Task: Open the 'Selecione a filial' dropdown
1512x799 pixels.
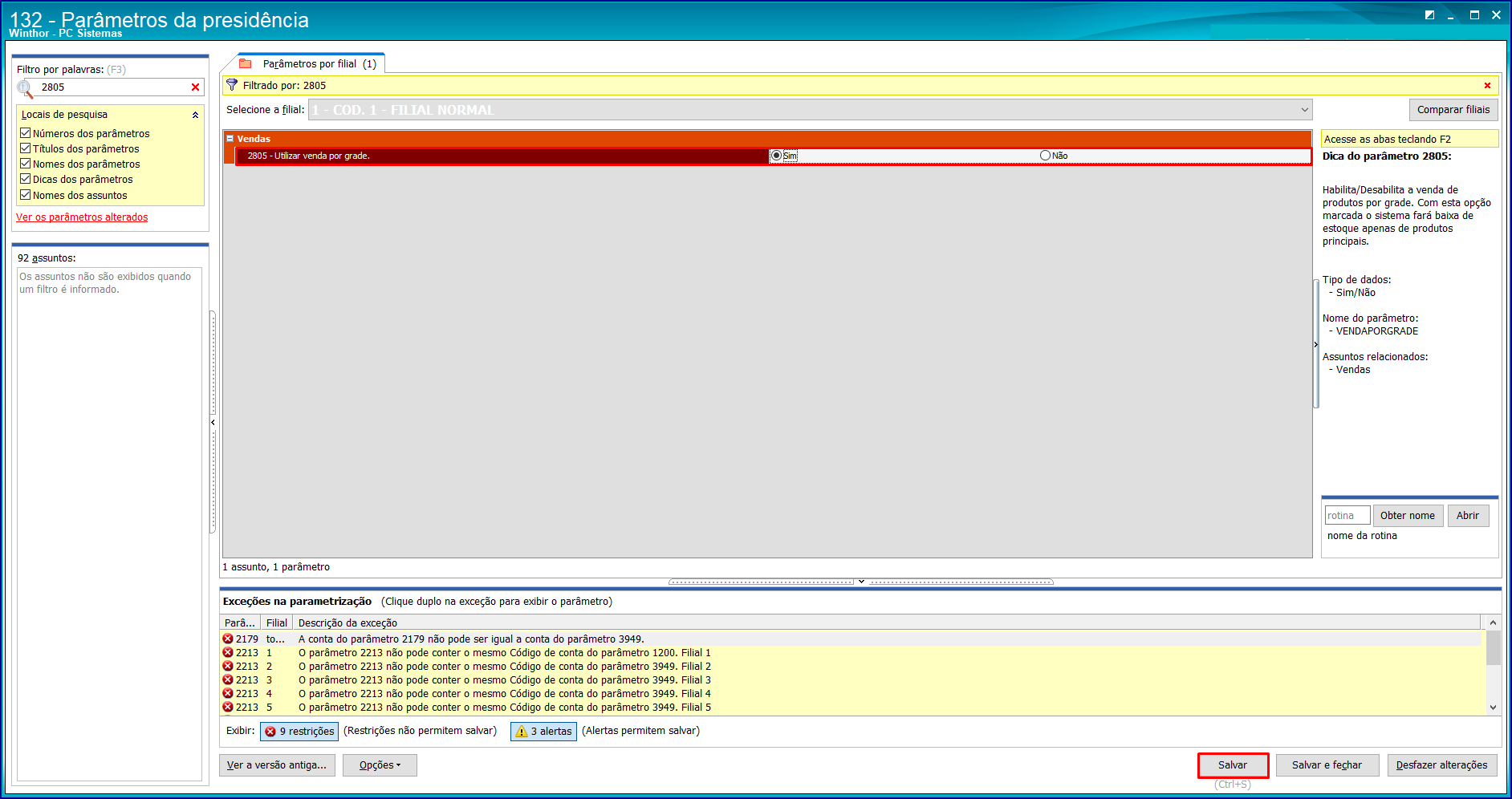Action: tap(1304, 110)
